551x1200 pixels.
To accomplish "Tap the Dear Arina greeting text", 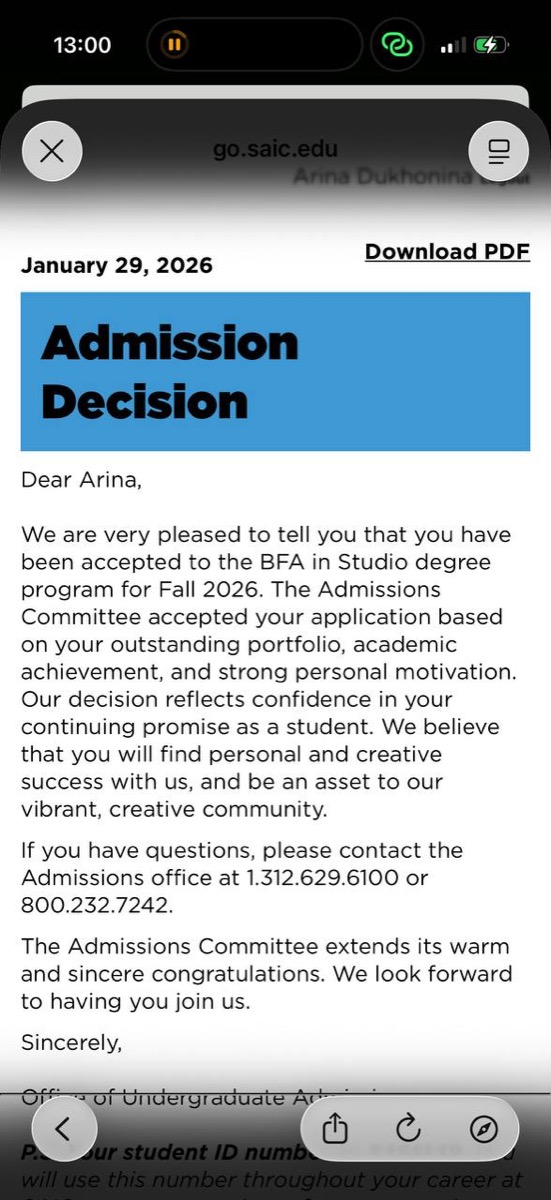I will (x=82, y=480).
